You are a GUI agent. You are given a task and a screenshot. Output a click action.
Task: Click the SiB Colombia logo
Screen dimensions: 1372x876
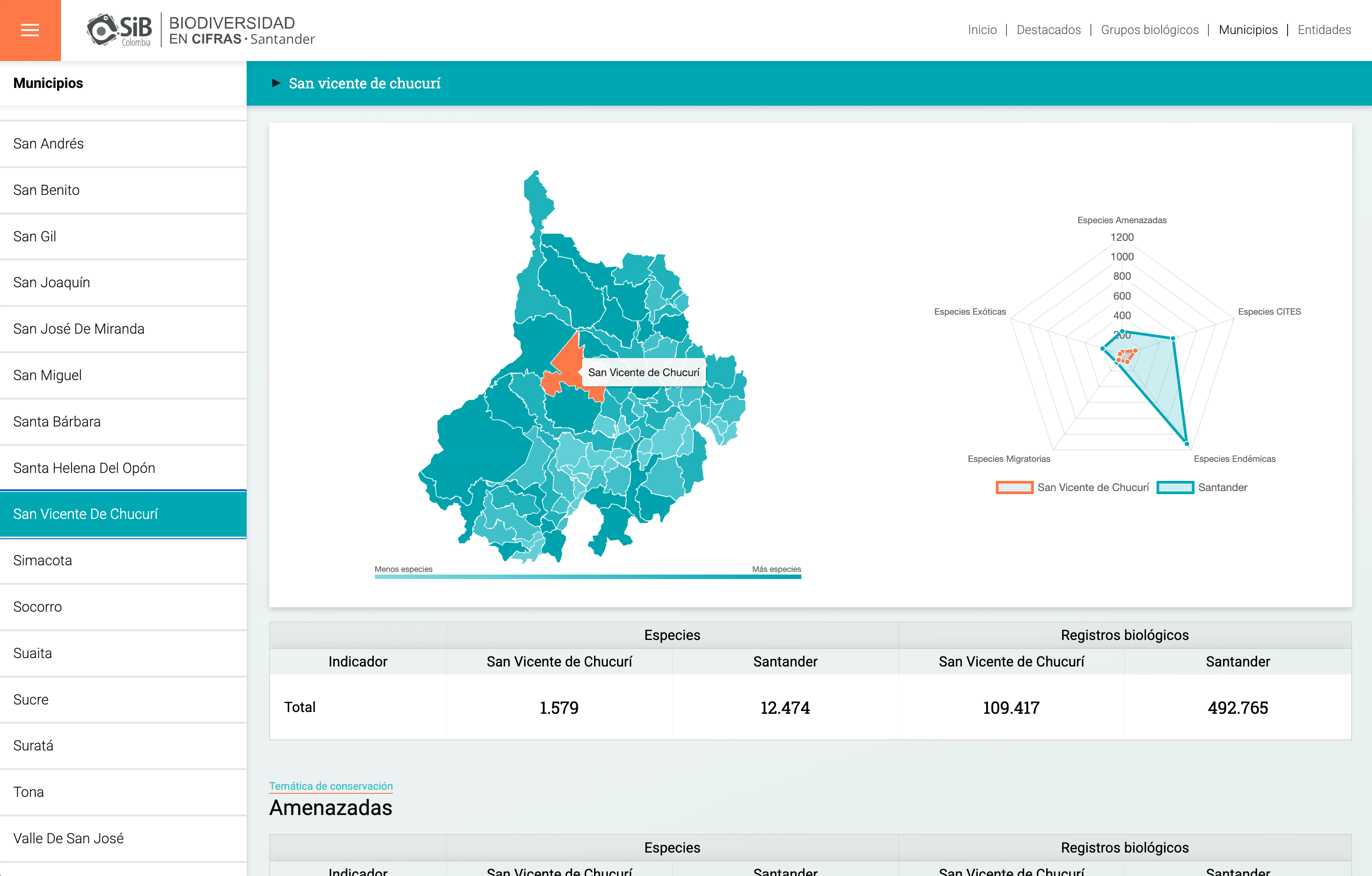coord(120,30)
